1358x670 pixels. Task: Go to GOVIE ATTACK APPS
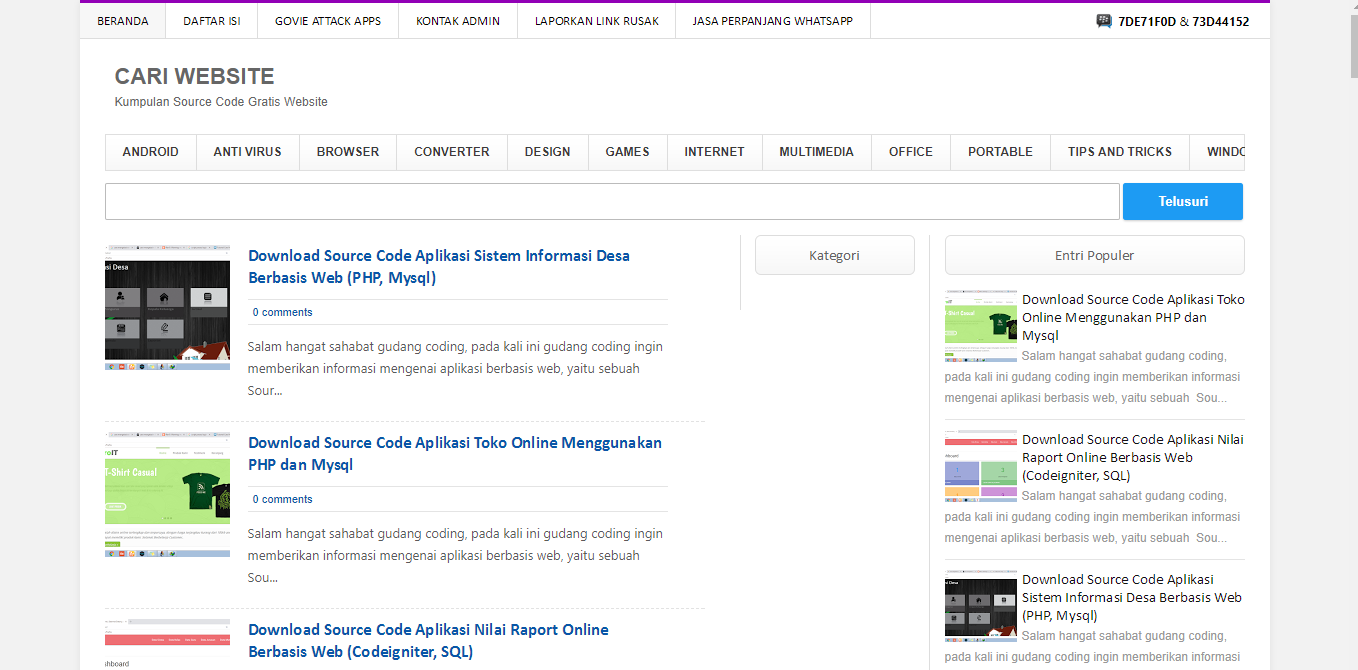(328, 21)
